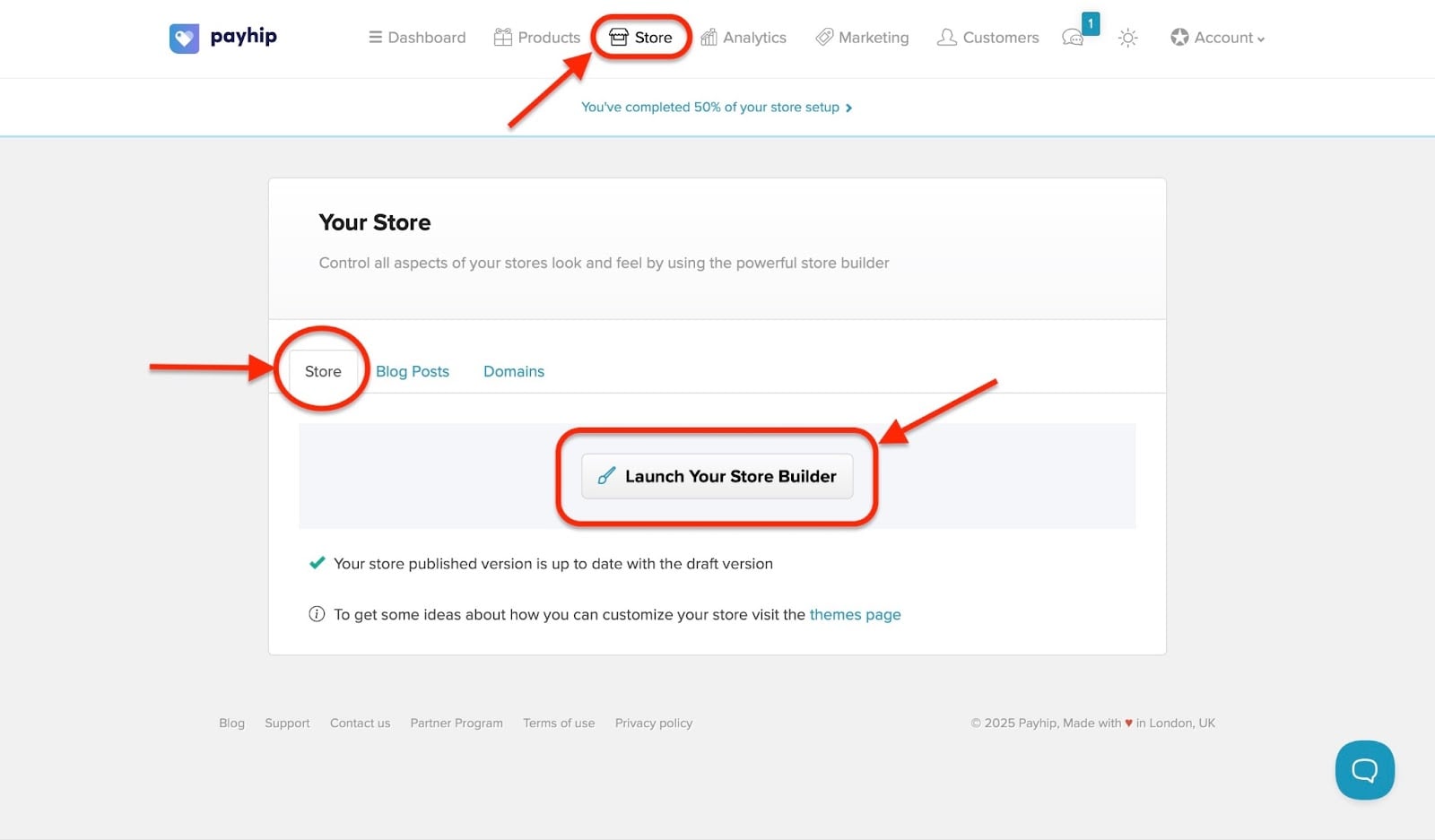The image size is (1435, 840).
Task: Click the Dashboard list icon
Action: [375, 38]
